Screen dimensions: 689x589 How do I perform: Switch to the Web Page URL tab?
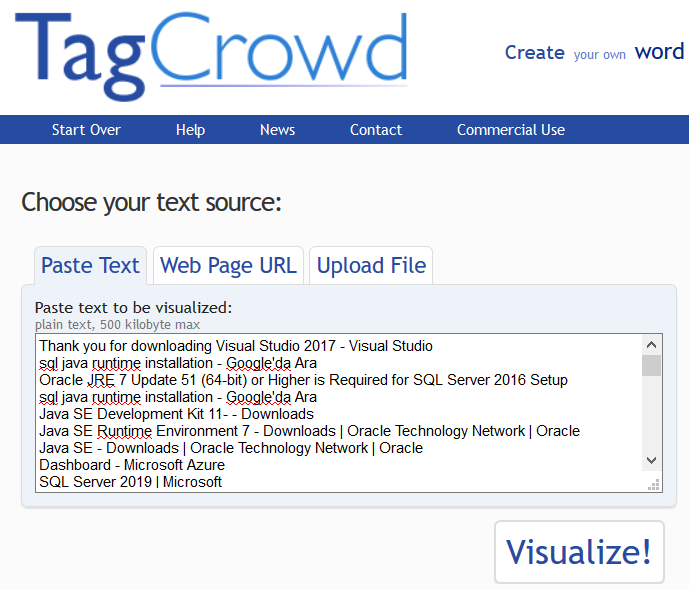tap(228, 265)
